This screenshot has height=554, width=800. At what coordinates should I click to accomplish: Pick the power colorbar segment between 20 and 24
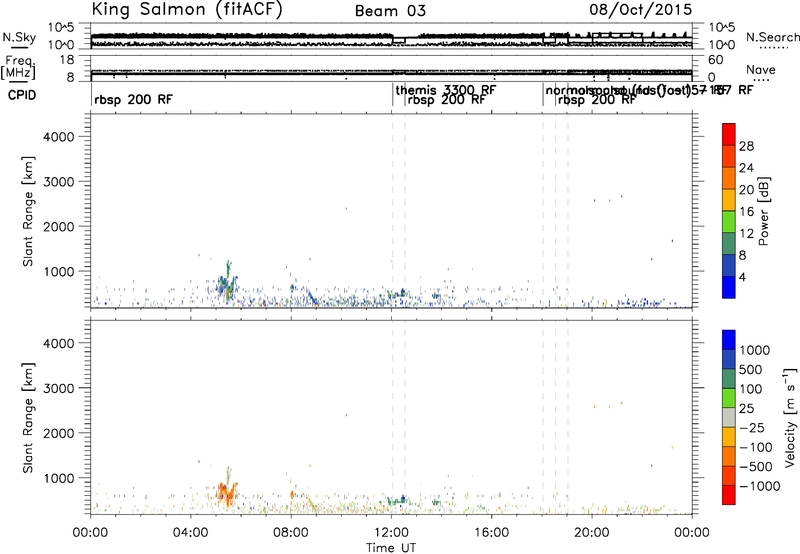tap(729, 178)
